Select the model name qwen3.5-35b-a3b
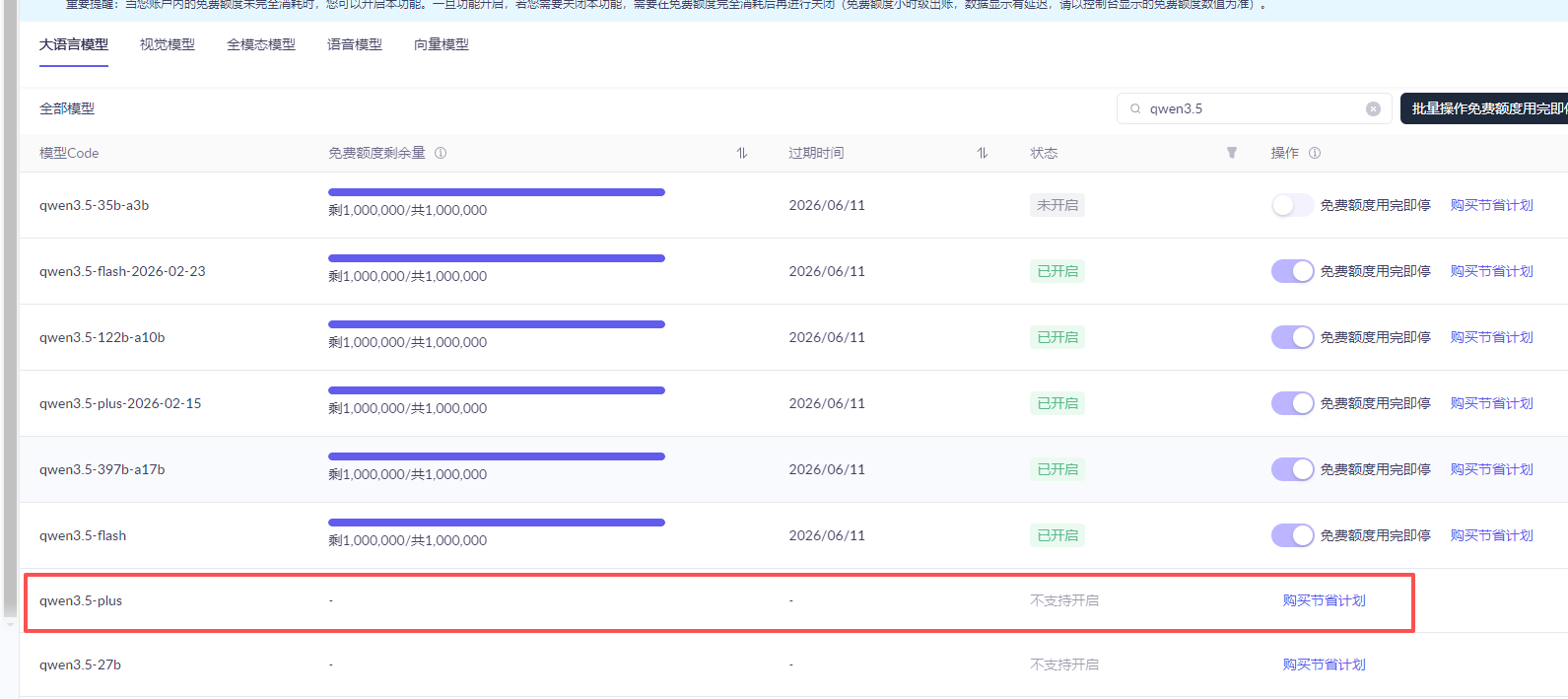This screenshot has width=1568, height=699. tap(95, 205)
